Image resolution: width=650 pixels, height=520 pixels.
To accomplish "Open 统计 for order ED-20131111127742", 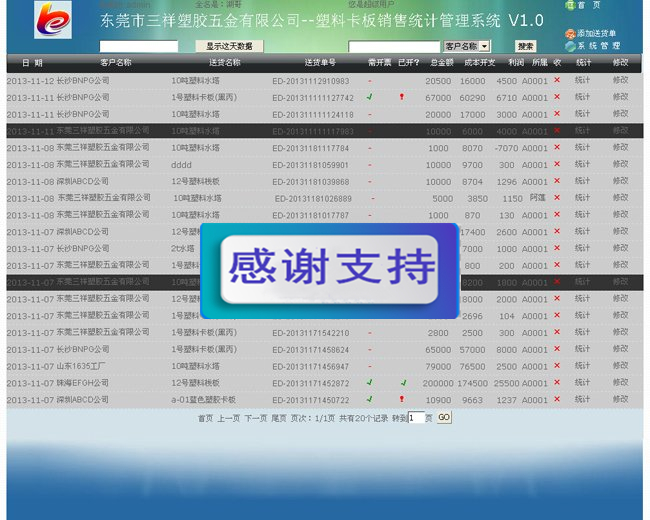I will coord(582,97).
